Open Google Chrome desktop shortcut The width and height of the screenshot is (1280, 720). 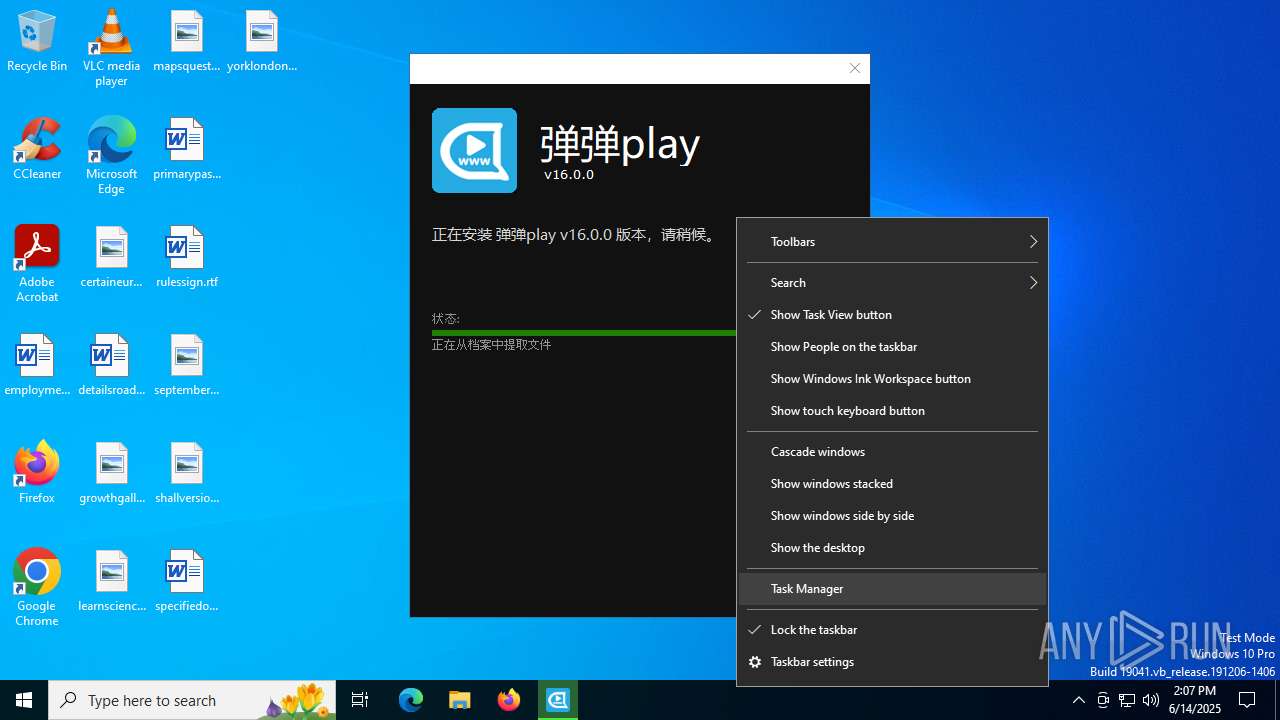pyautogui.click(x=37, y=588)
